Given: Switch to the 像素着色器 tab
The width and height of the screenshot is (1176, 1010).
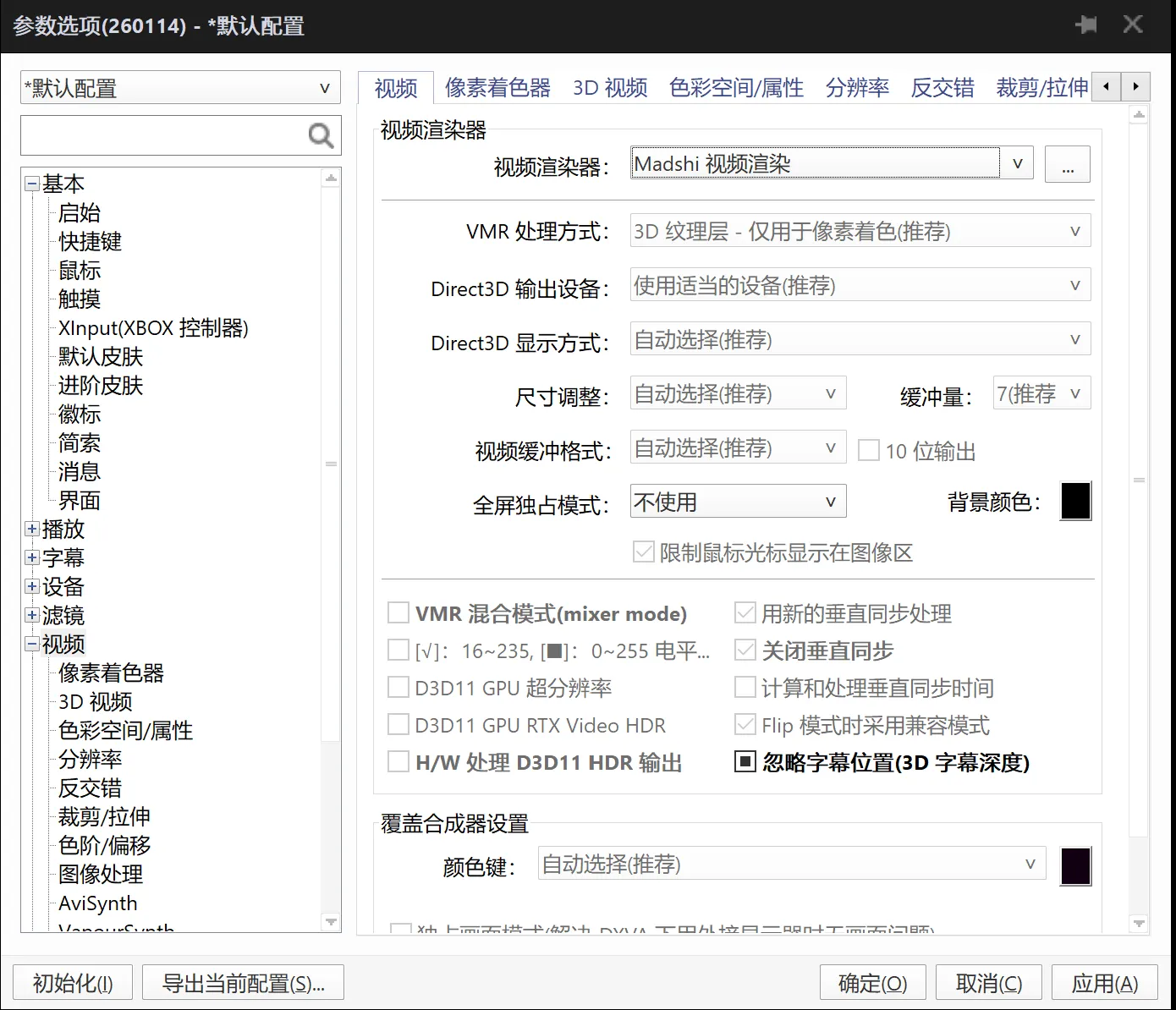Looking at the screenshot, I should pos(497,87).
